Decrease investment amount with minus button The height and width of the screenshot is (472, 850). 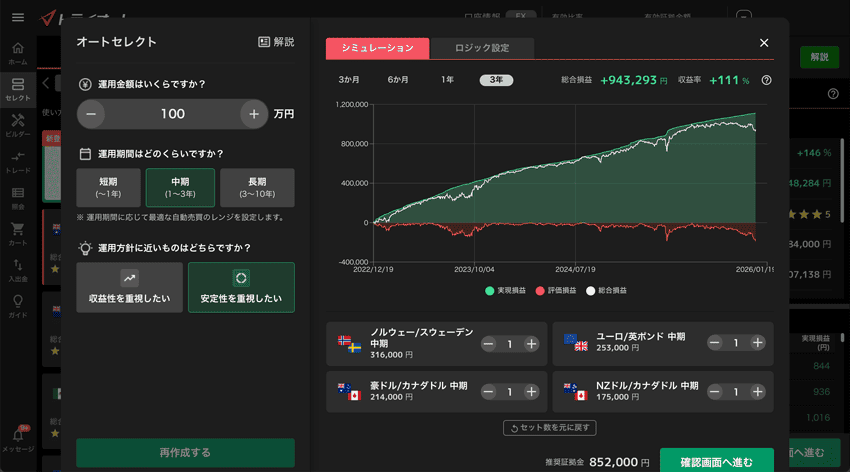coord(91,114)
